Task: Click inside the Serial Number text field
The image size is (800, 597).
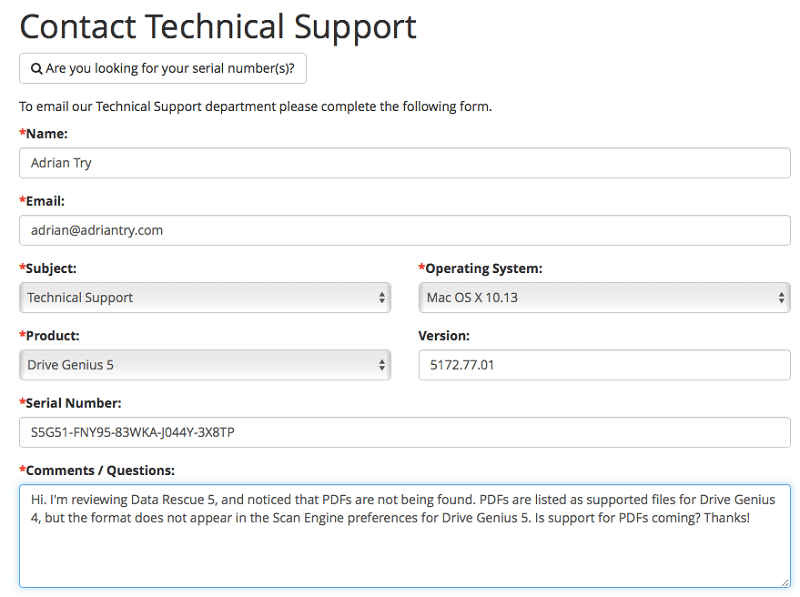Action: (x=405, y=432)
